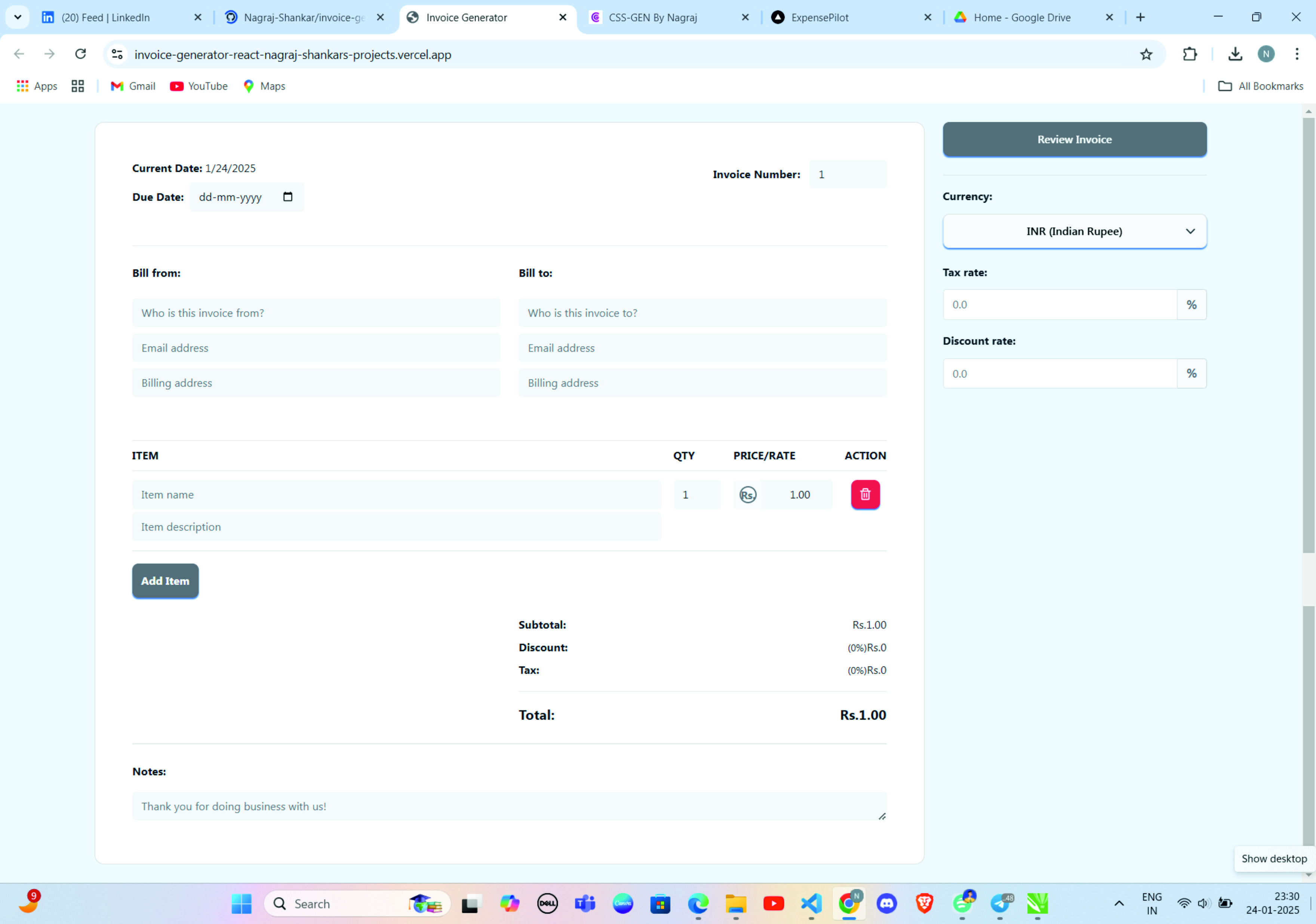Screen dimensions: 1316x924
Task: Close the Invoice Generator tab
Action: tap(563, 17)
